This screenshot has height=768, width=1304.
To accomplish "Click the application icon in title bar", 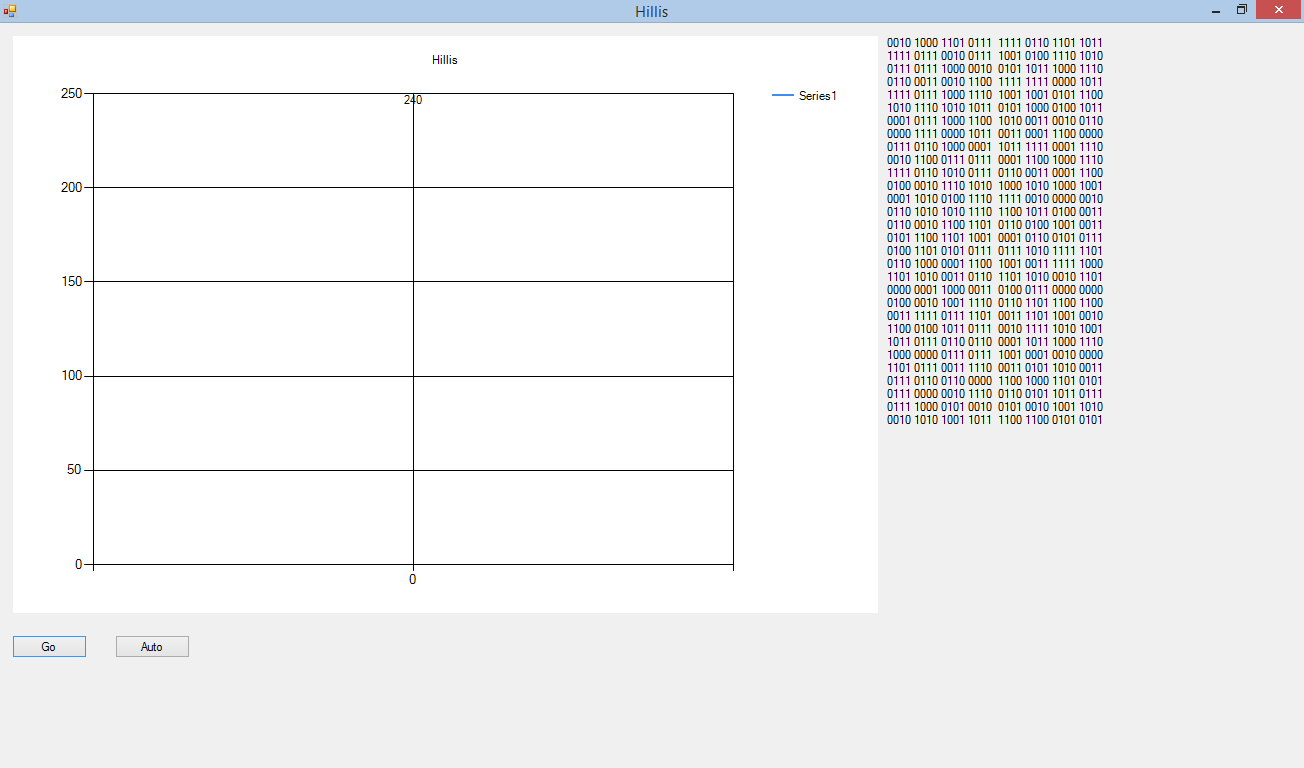I will pos(10,11).
